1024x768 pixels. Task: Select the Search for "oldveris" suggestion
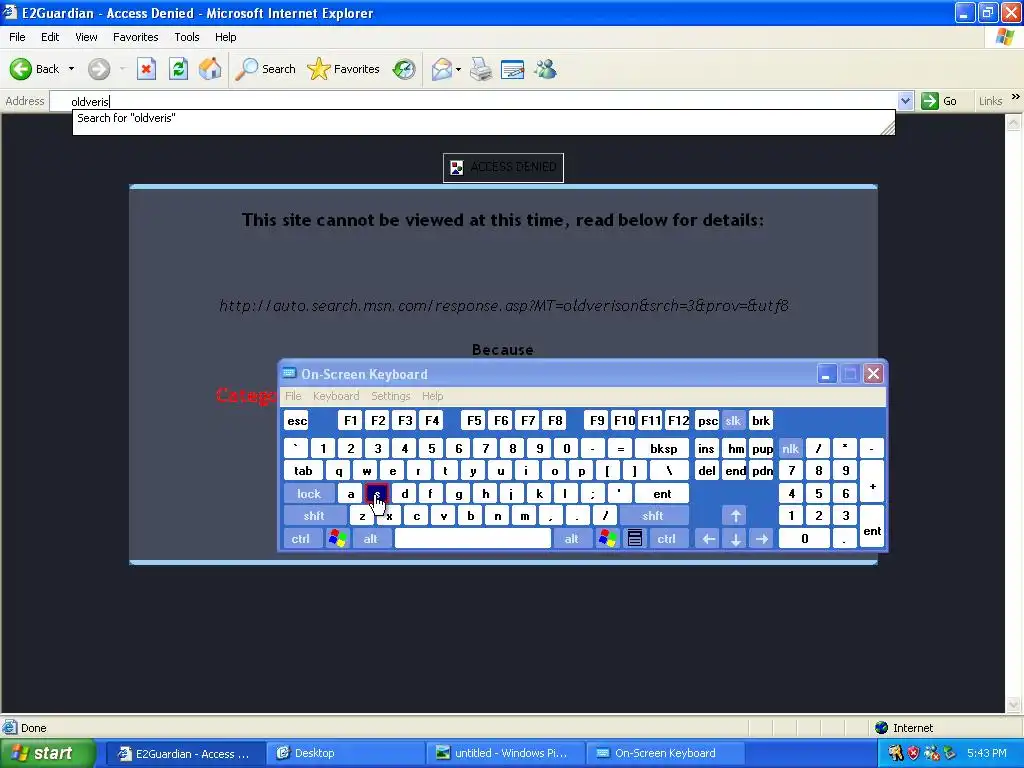(483, 118)
